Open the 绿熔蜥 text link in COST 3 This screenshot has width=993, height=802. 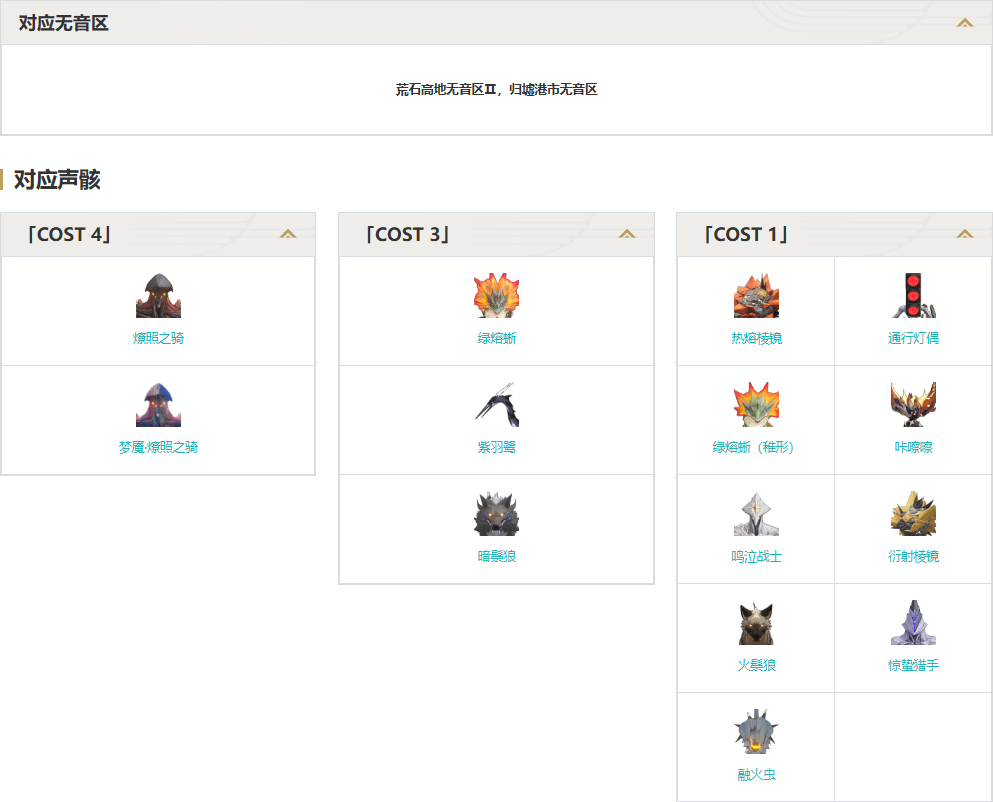point(497,339)
